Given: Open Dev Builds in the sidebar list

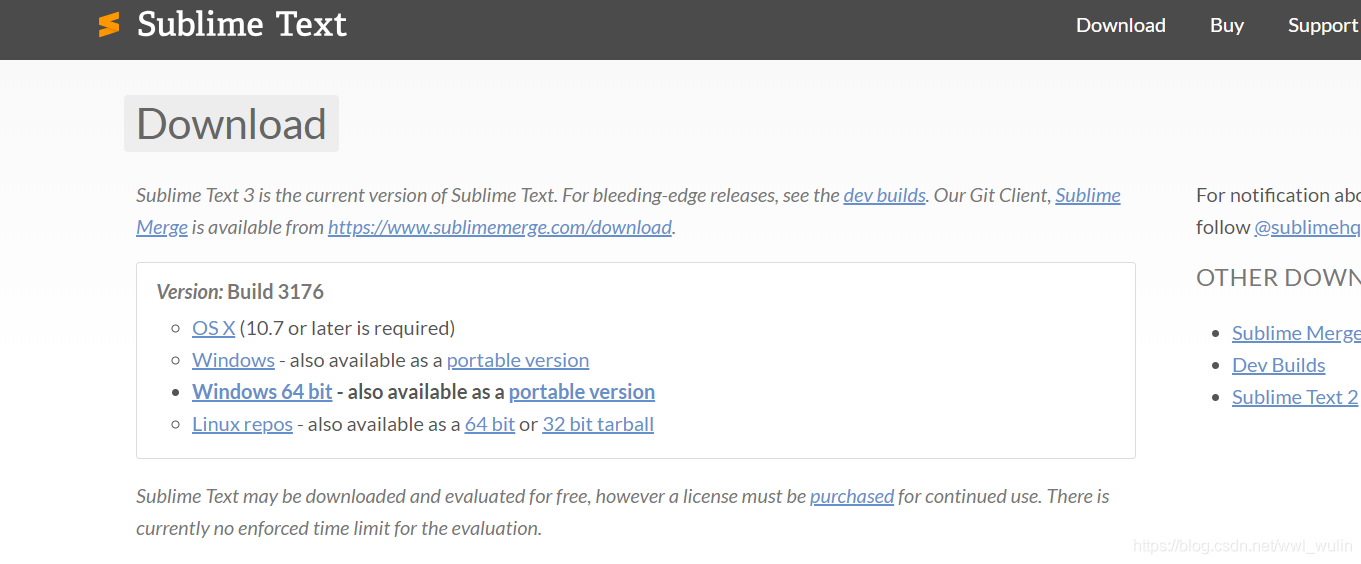Looking at the screenshot, I should click(x=1279, y=365).
